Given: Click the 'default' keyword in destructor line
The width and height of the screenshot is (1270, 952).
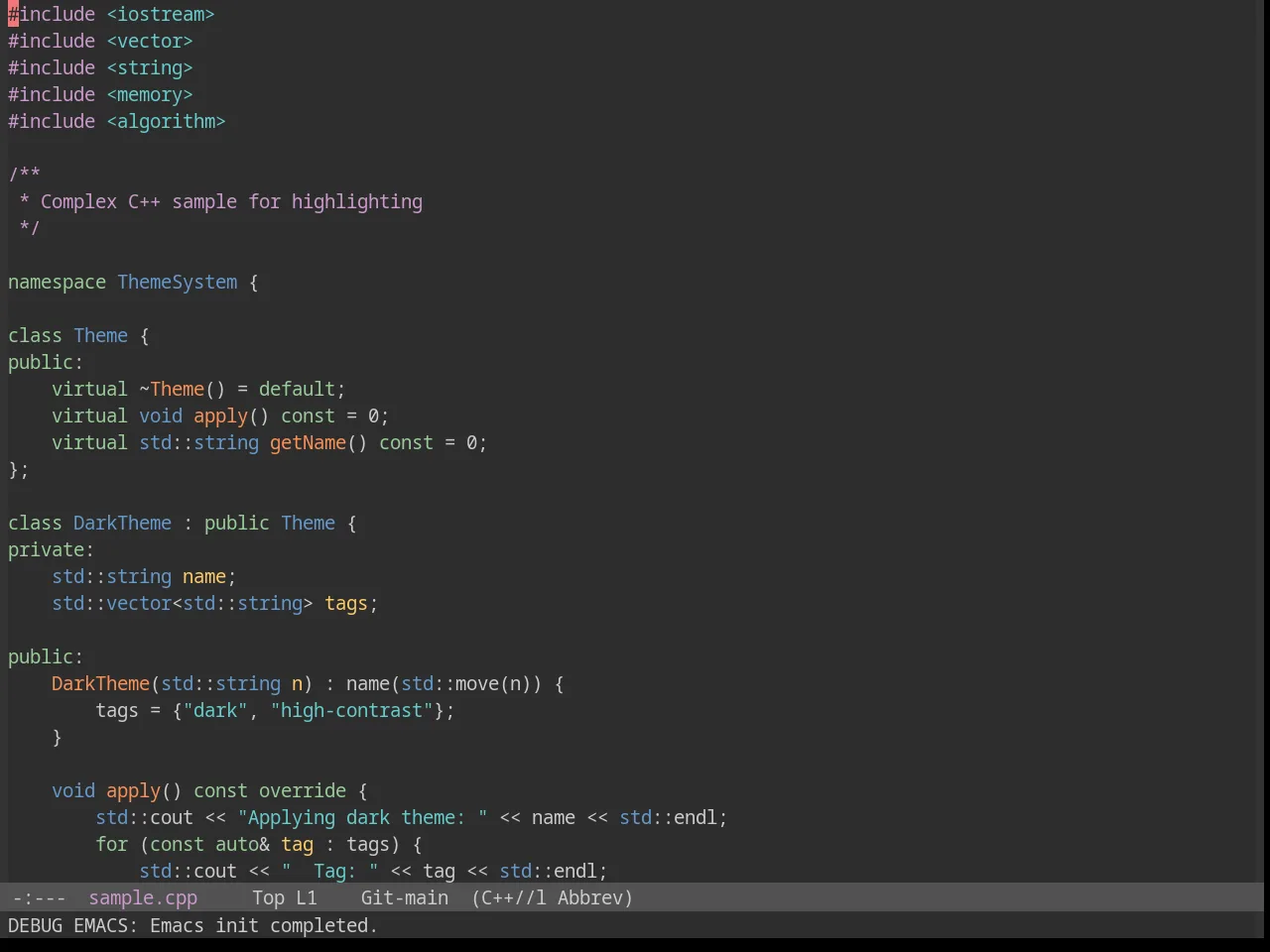Looking at the screenshot, I should (x=297, y=390).
